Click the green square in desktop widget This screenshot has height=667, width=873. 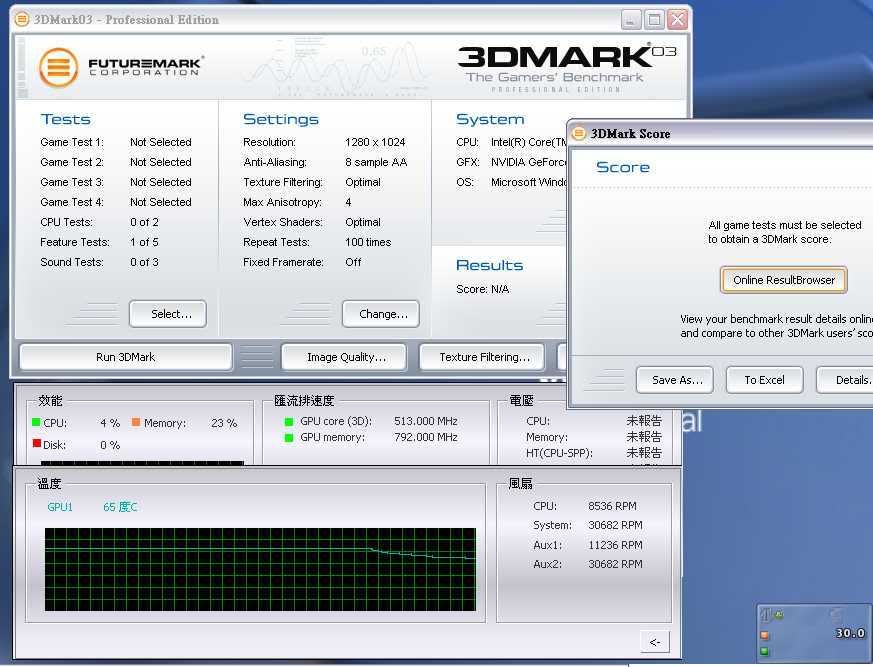pyautogui.click(x=765, y=651)
